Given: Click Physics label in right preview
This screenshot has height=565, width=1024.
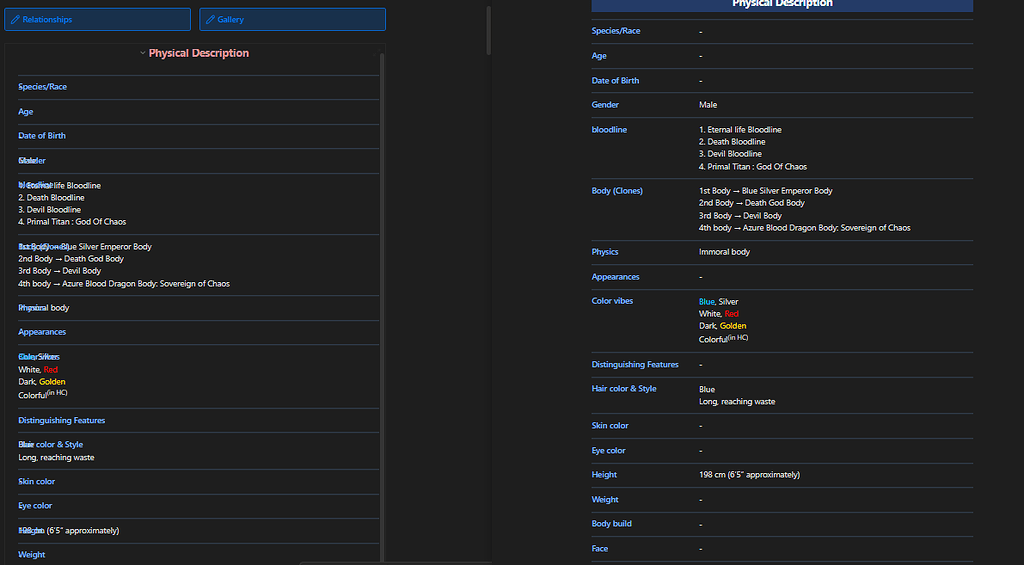Looking at the screenshot, I should point(605,252).
